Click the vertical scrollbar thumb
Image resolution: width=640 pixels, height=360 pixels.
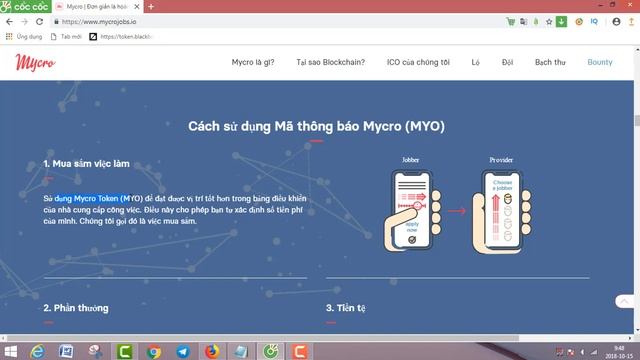637,121
